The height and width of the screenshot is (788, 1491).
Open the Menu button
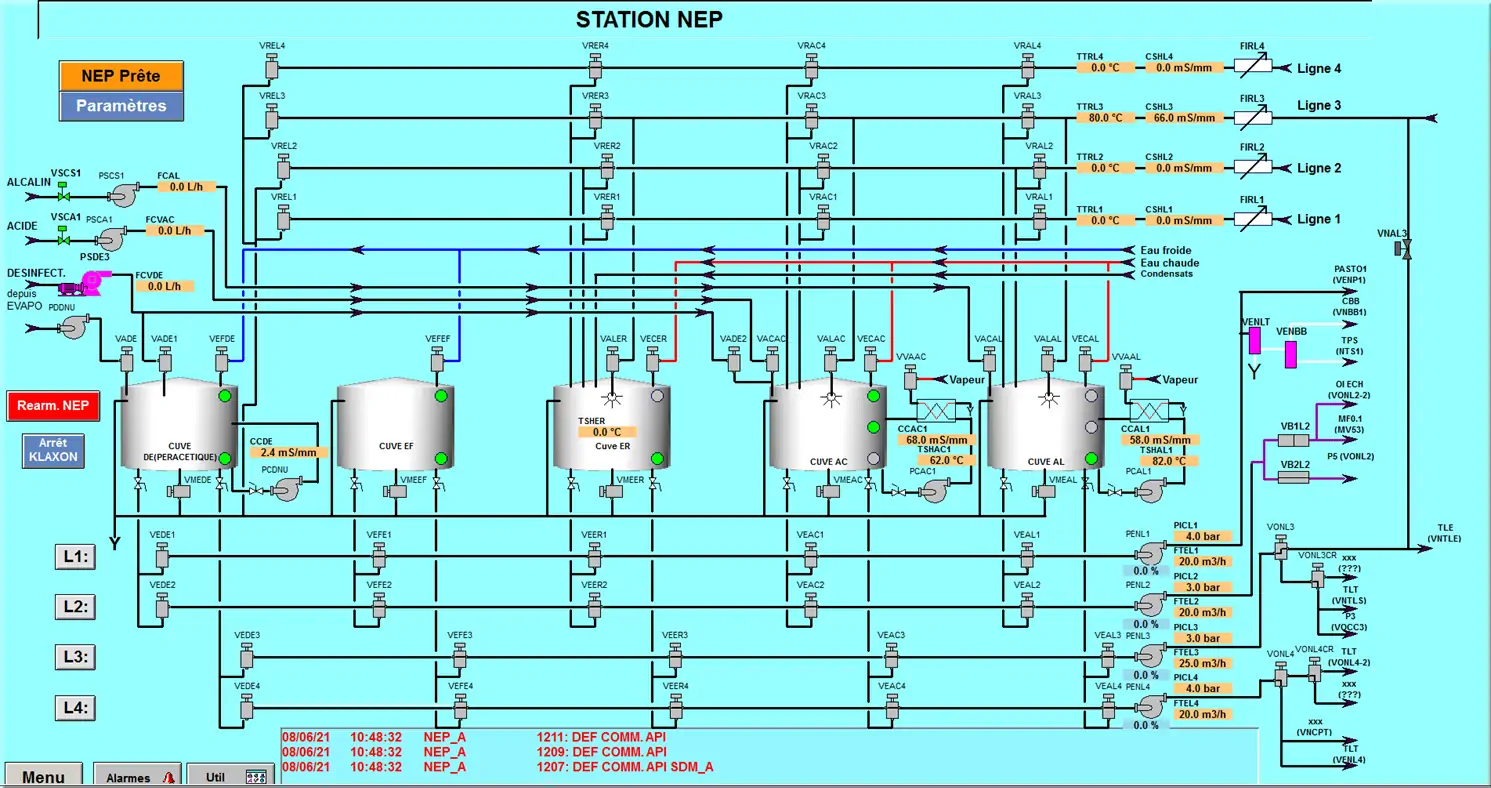[44, 776]
